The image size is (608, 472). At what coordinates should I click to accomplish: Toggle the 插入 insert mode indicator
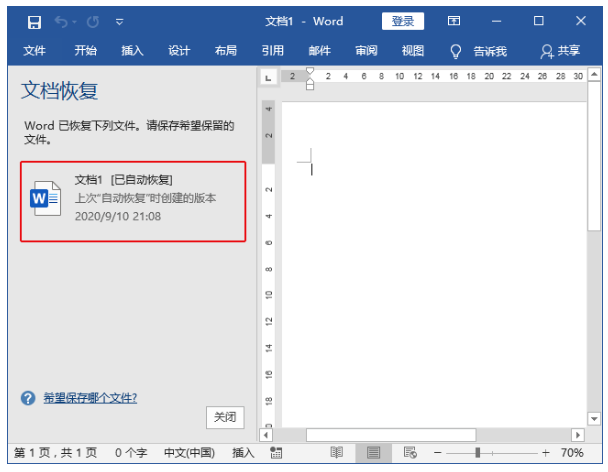point(243,453)
